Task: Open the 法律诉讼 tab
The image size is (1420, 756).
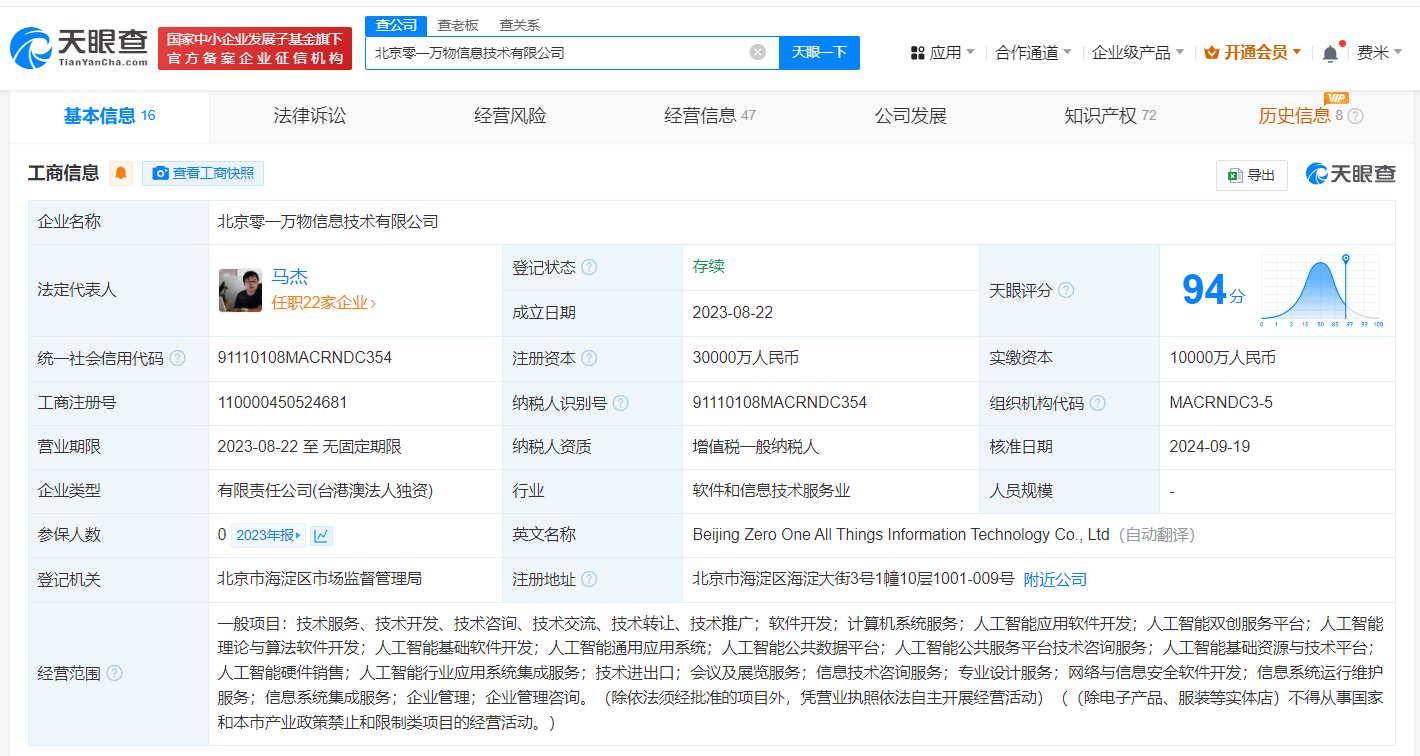Action: coord(310,116)
